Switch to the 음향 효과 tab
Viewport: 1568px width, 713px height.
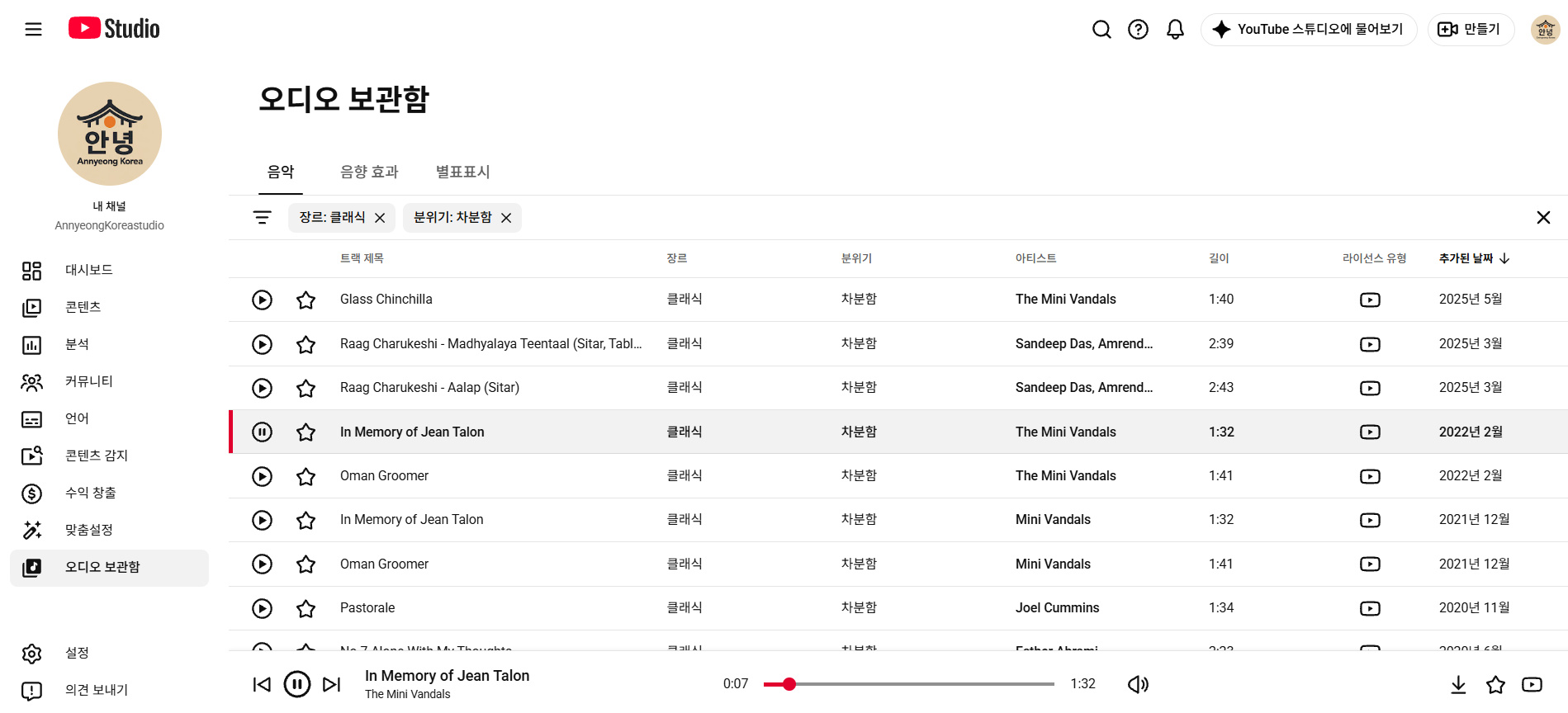click(369, 172)
